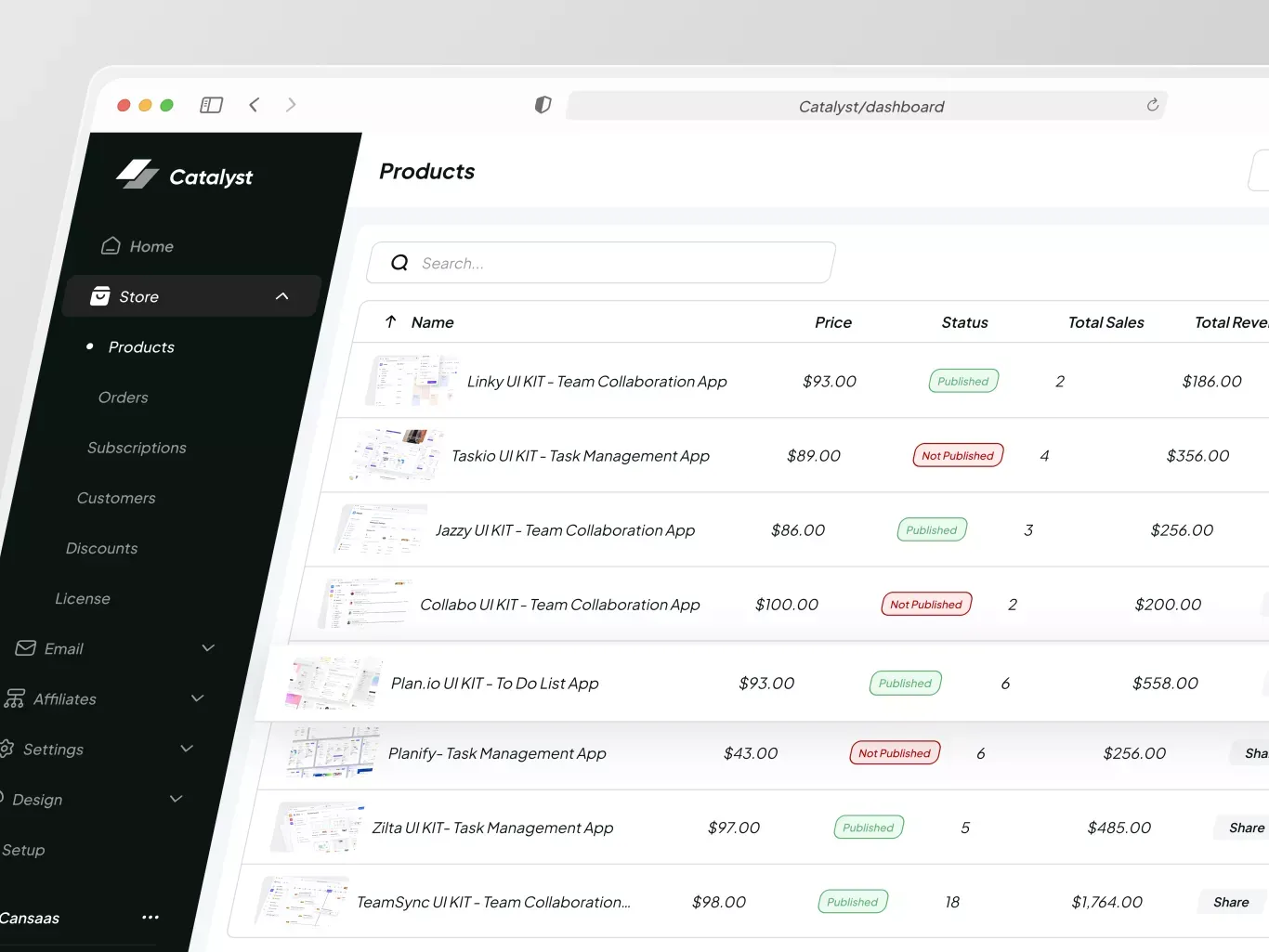Screen dimensions: 1269x952
Task: Click the product search field
Action: (601, 263)
